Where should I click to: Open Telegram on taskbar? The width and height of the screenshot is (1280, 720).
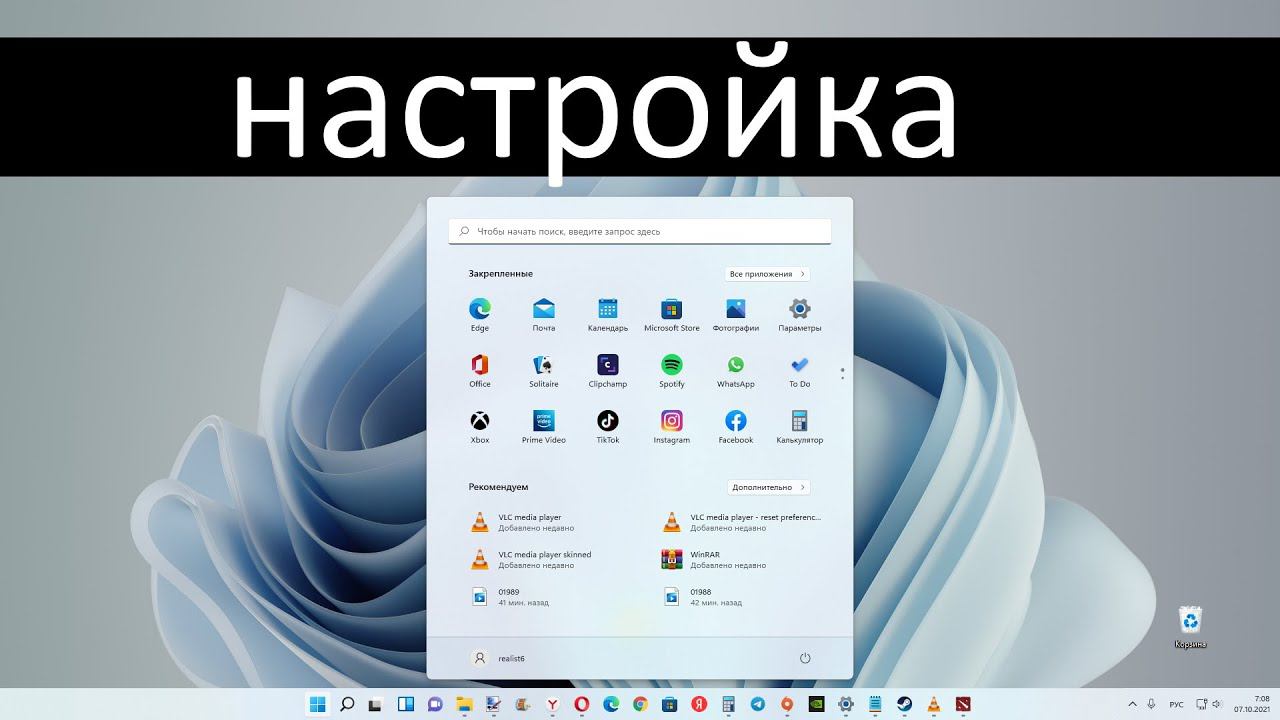pyautogui.click(x=757, y=704)
